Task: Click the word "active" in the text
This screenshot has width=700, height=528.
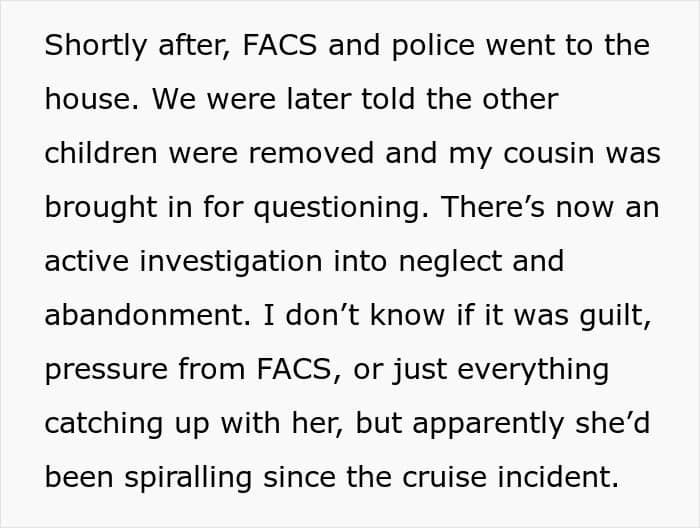Action: [87, 261]
